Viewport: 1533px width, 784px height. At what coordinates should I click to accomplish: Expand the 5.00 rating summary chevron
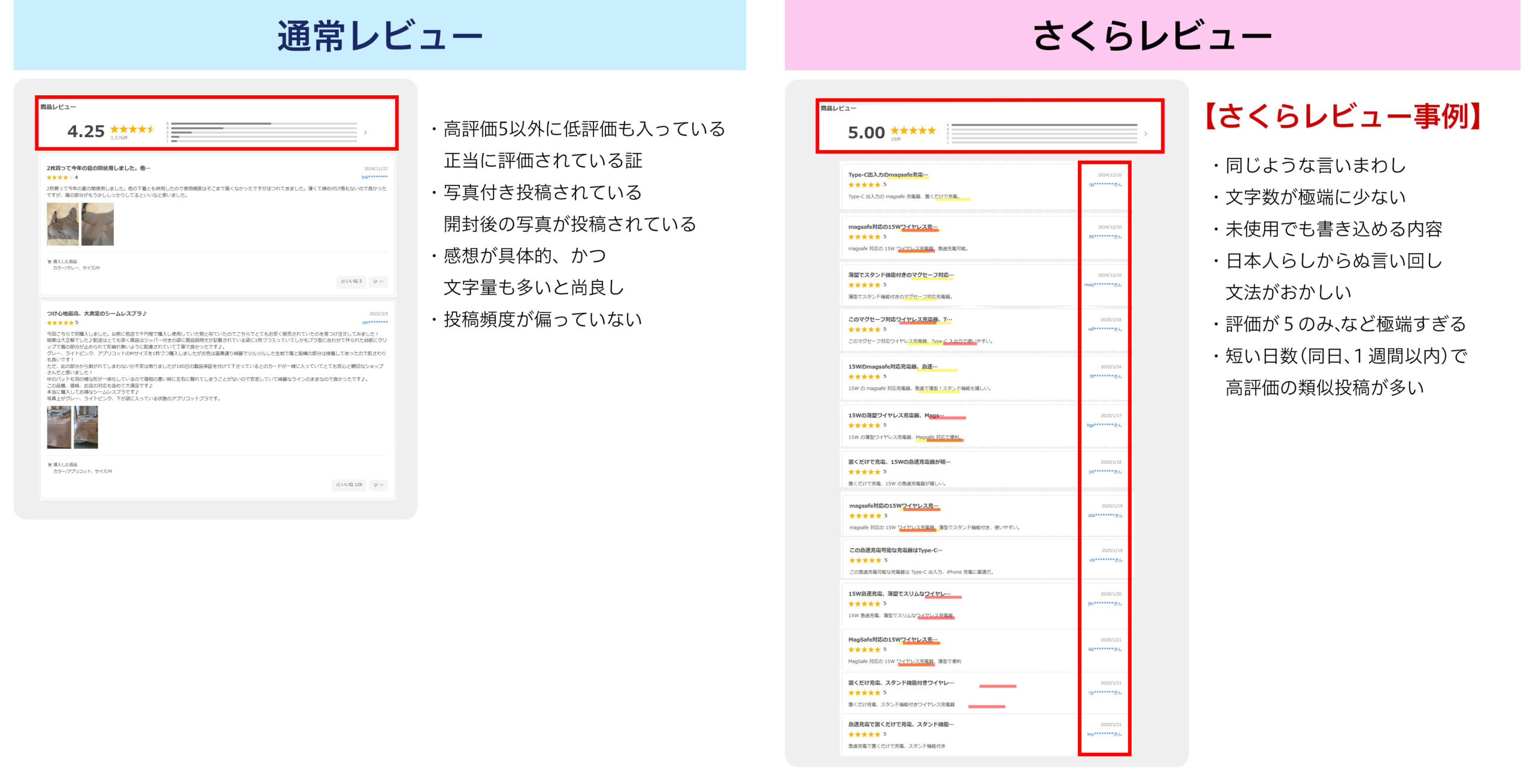tap(1145, 134)
